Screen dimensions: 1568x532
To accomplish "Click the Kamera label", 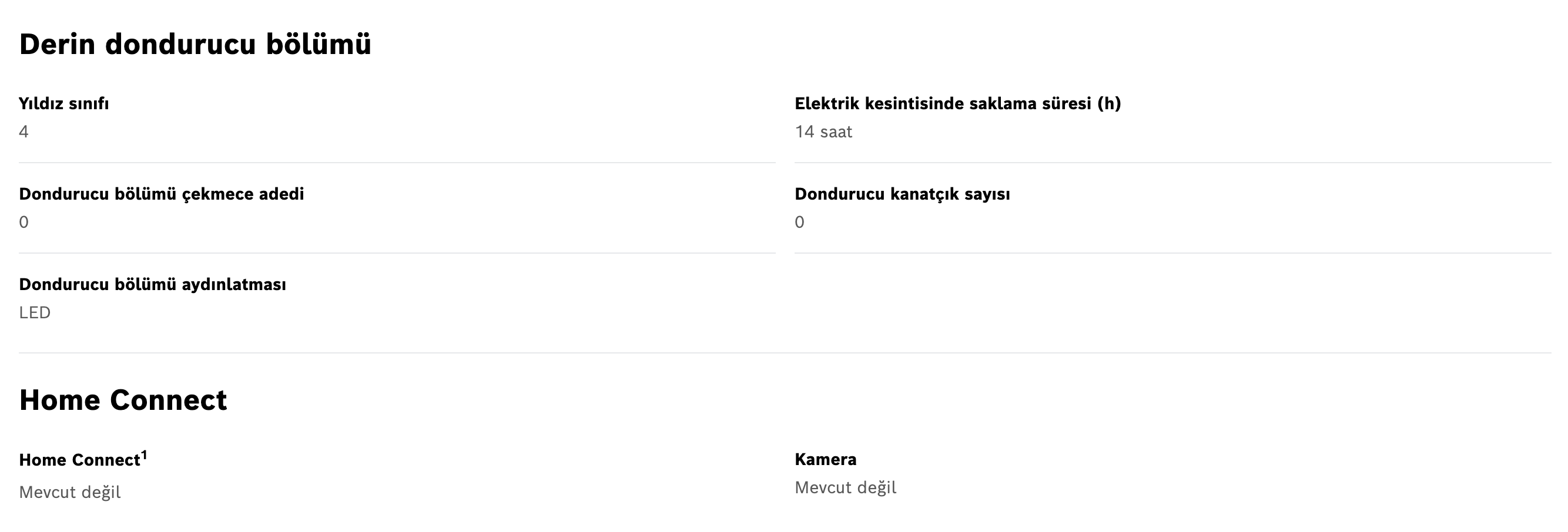I will click(x=825, y=460).
